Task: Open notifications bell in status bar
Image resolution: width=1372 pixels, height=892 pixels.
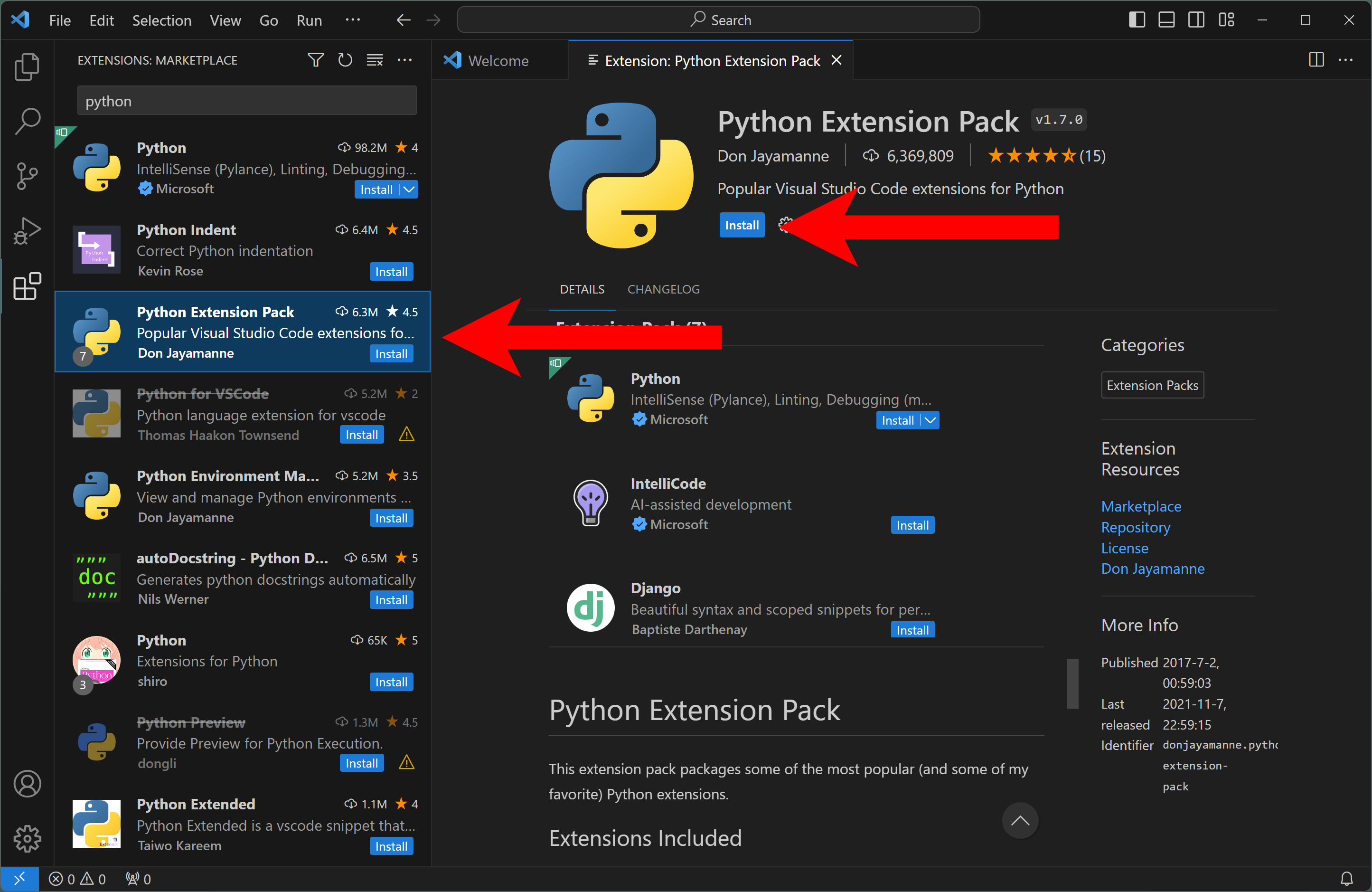Action: point(1347,879)
